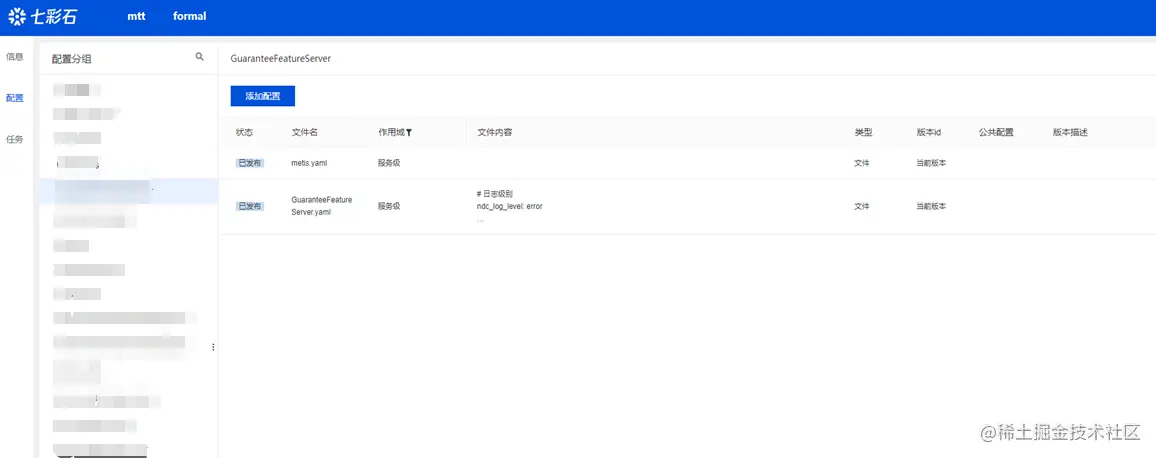The height and width of the screenshot is (458, 1156).
Task: Click 已发布 status of GuaranteeFeatureServer.yaml row
Action: click(250, 207)
